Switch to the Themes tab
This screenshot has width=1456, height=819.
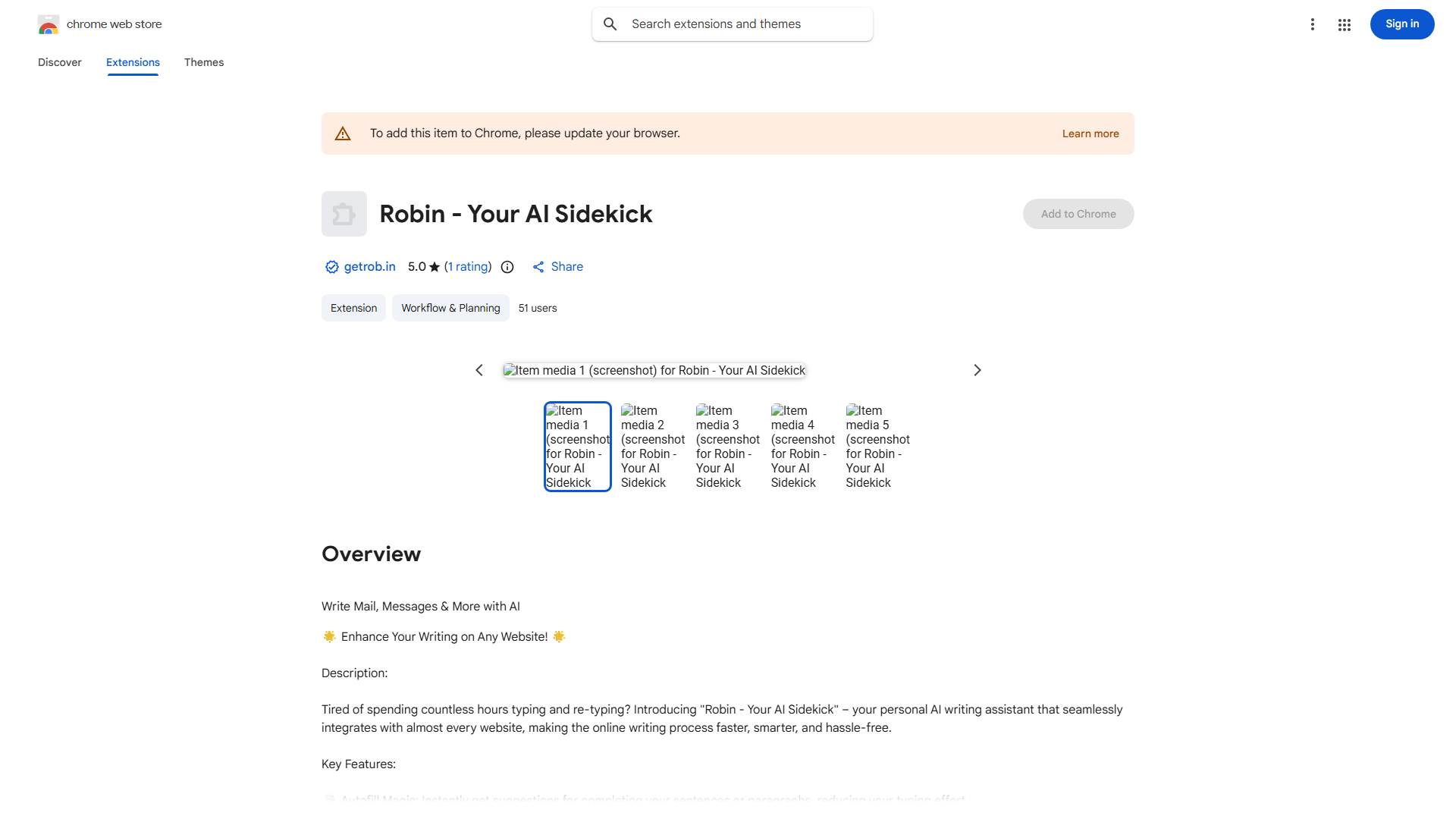(x=203, y=62)
